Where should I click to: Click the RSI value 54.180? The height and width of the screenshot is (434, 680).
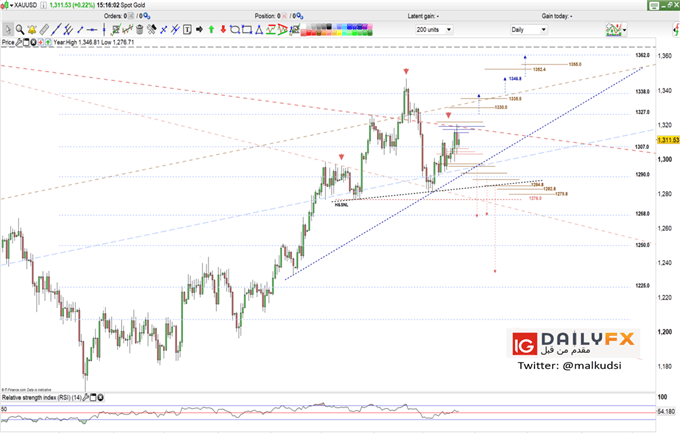point(666,411)
